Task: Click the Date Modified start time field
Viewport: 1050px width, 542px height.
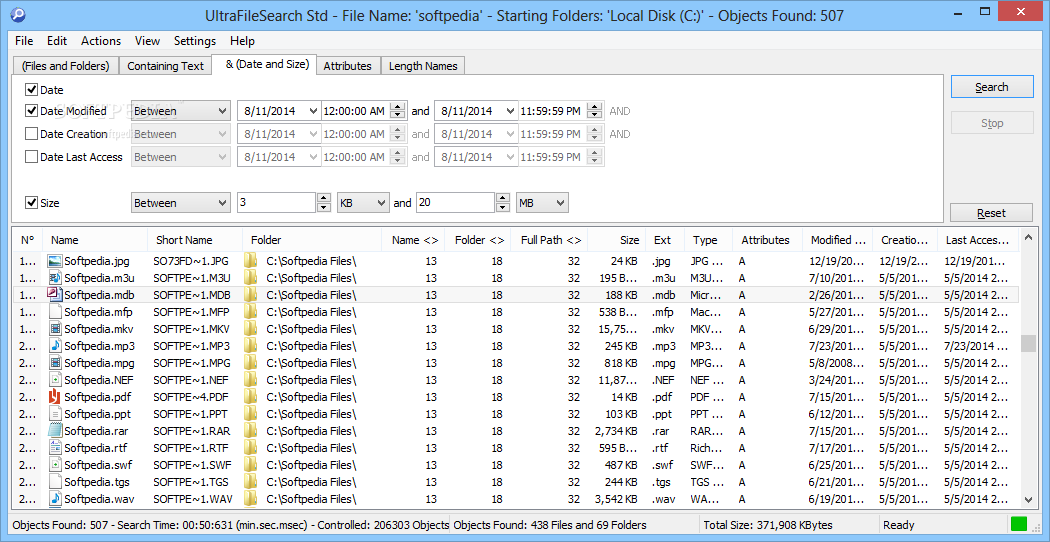Action: [356, 111]
